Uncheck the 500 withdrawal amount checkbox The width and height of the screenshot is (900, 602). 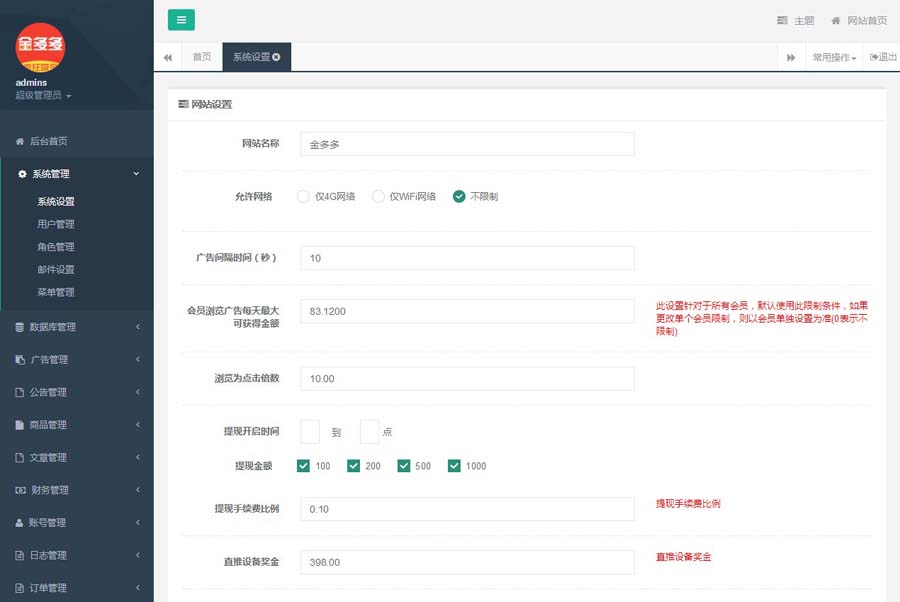(404, 466)
